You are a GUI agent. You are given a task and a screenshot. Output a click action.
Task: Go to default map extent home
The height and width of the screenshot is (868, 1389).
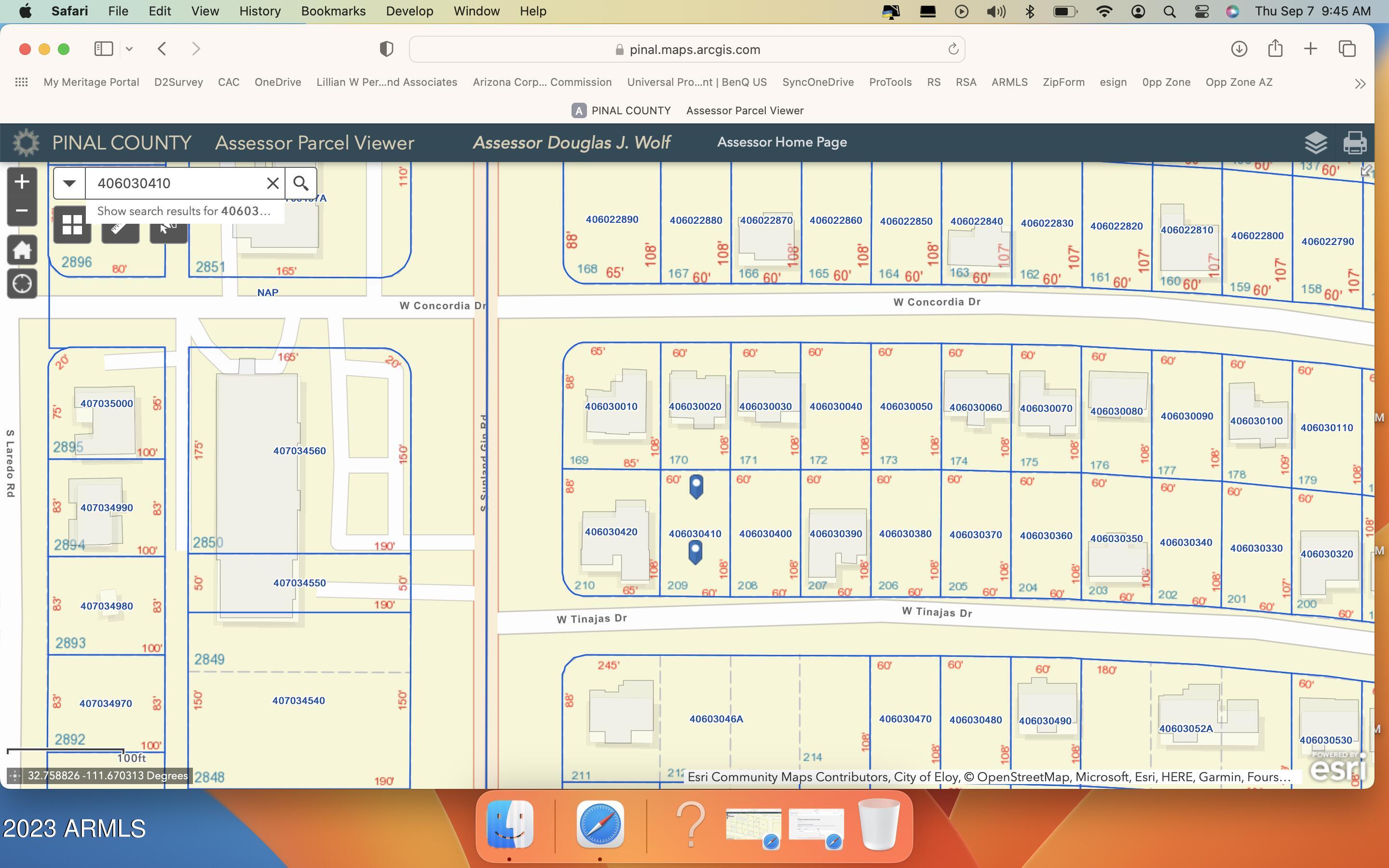click(x=22, y=250)
